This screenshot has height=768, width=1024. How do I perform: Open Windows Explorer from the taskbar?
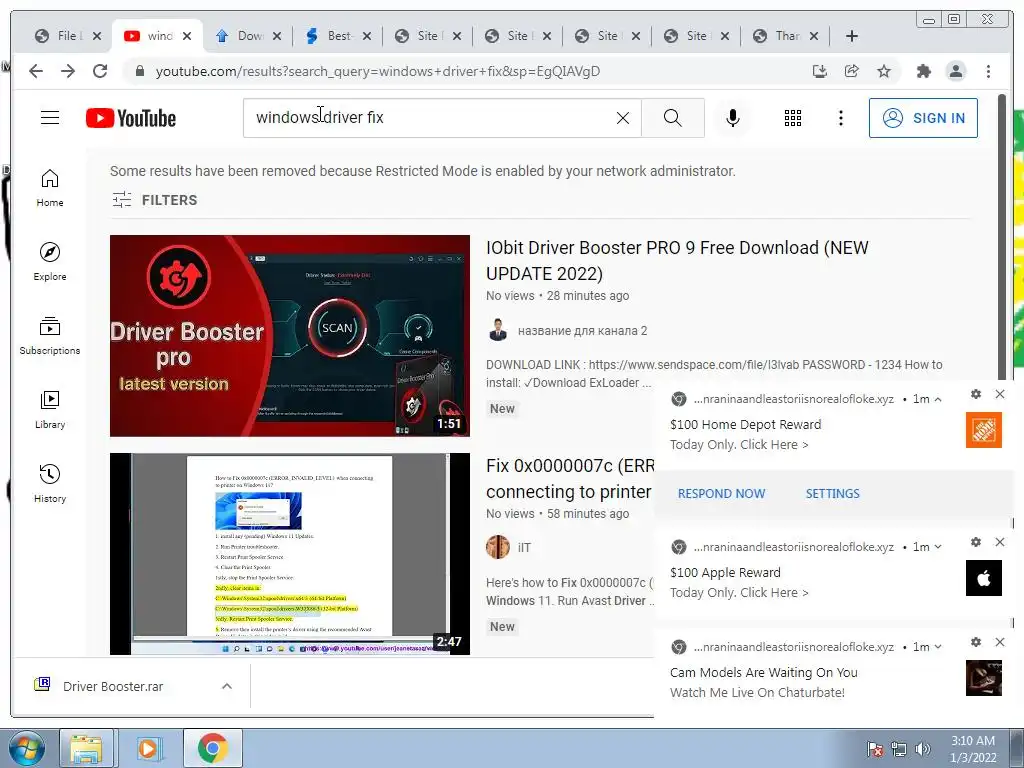pos(86,748)
